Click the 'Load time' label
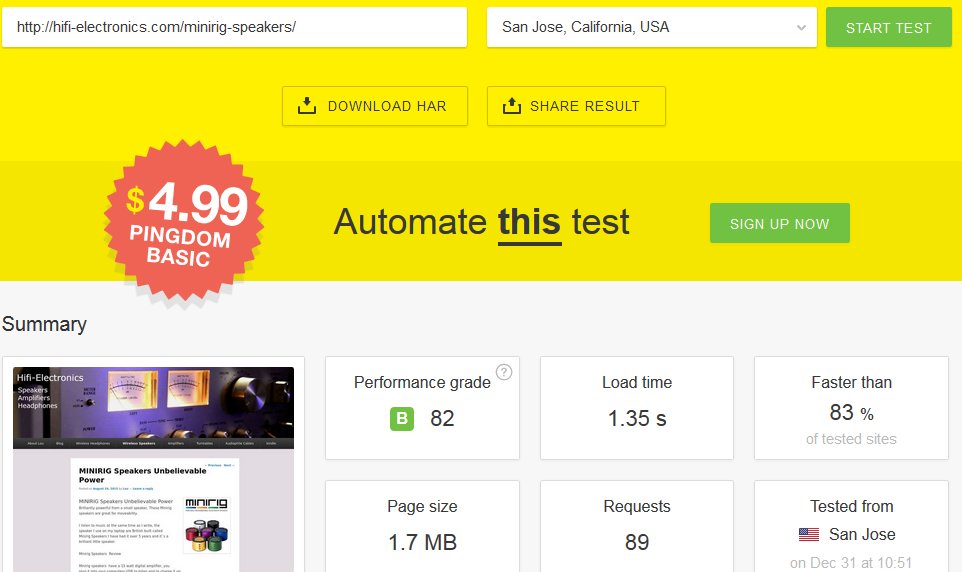 pyautogui.click(x=637, y=382)
